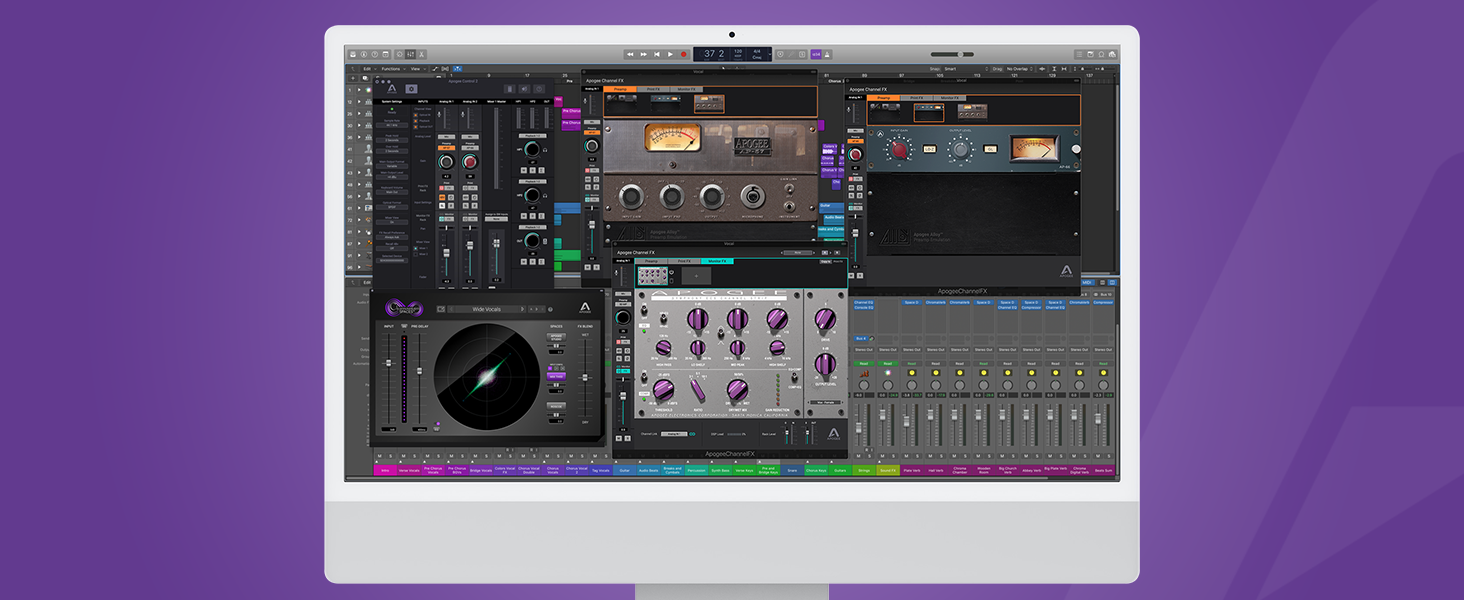The image size is (1464, 600).
Task: Open Quick Help icon in control bar
Action: (376, 54)
